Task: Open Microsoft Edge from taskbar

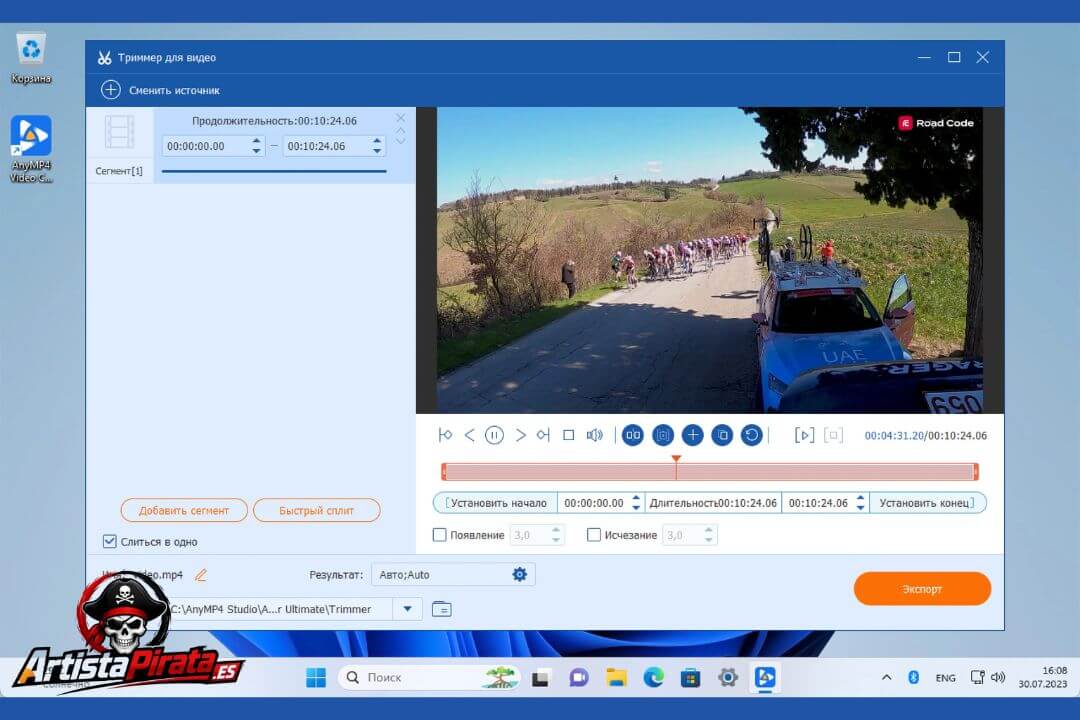Action: click(x=653, y=678)
